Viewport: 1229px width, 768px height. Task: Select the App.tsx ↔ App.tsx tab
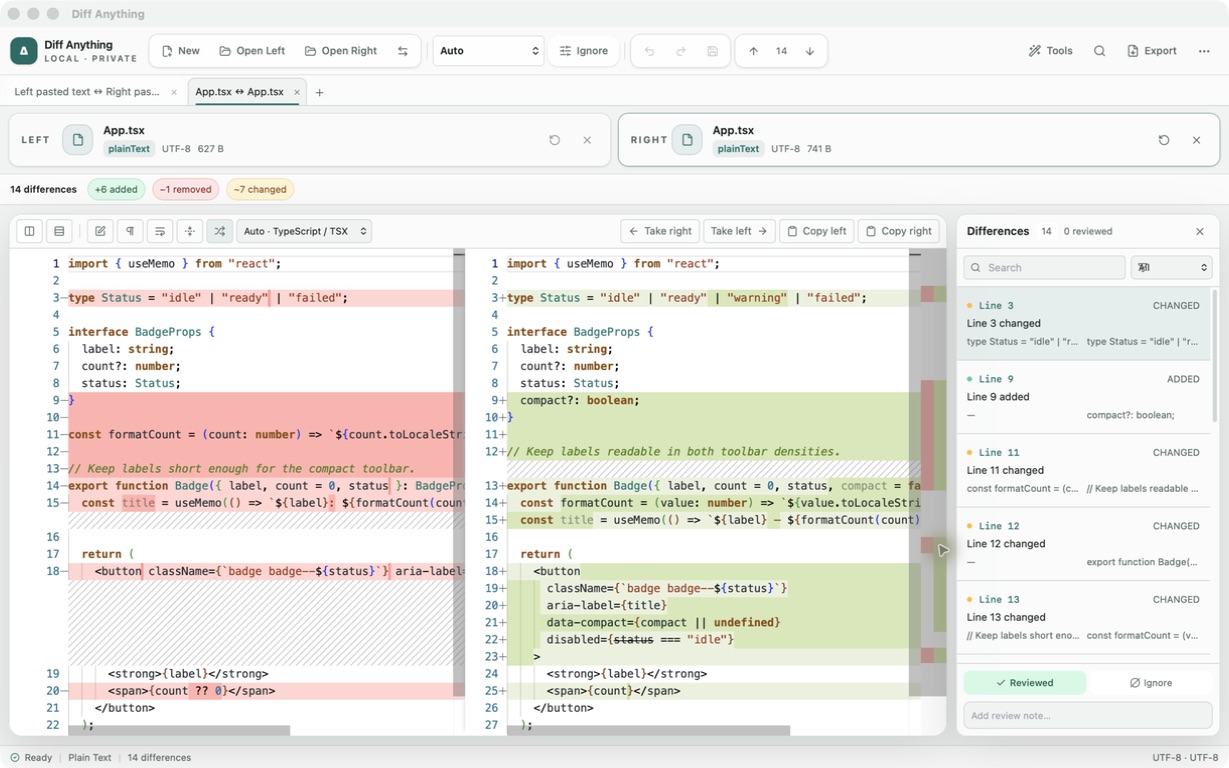pyautogui.click(x=239, y=92)
